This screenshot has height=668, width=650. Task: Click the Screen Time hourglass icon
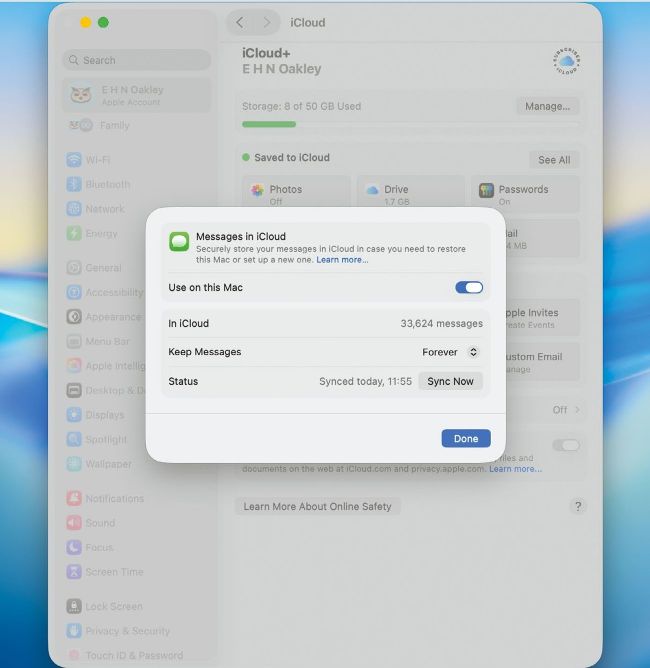point(74,572)
